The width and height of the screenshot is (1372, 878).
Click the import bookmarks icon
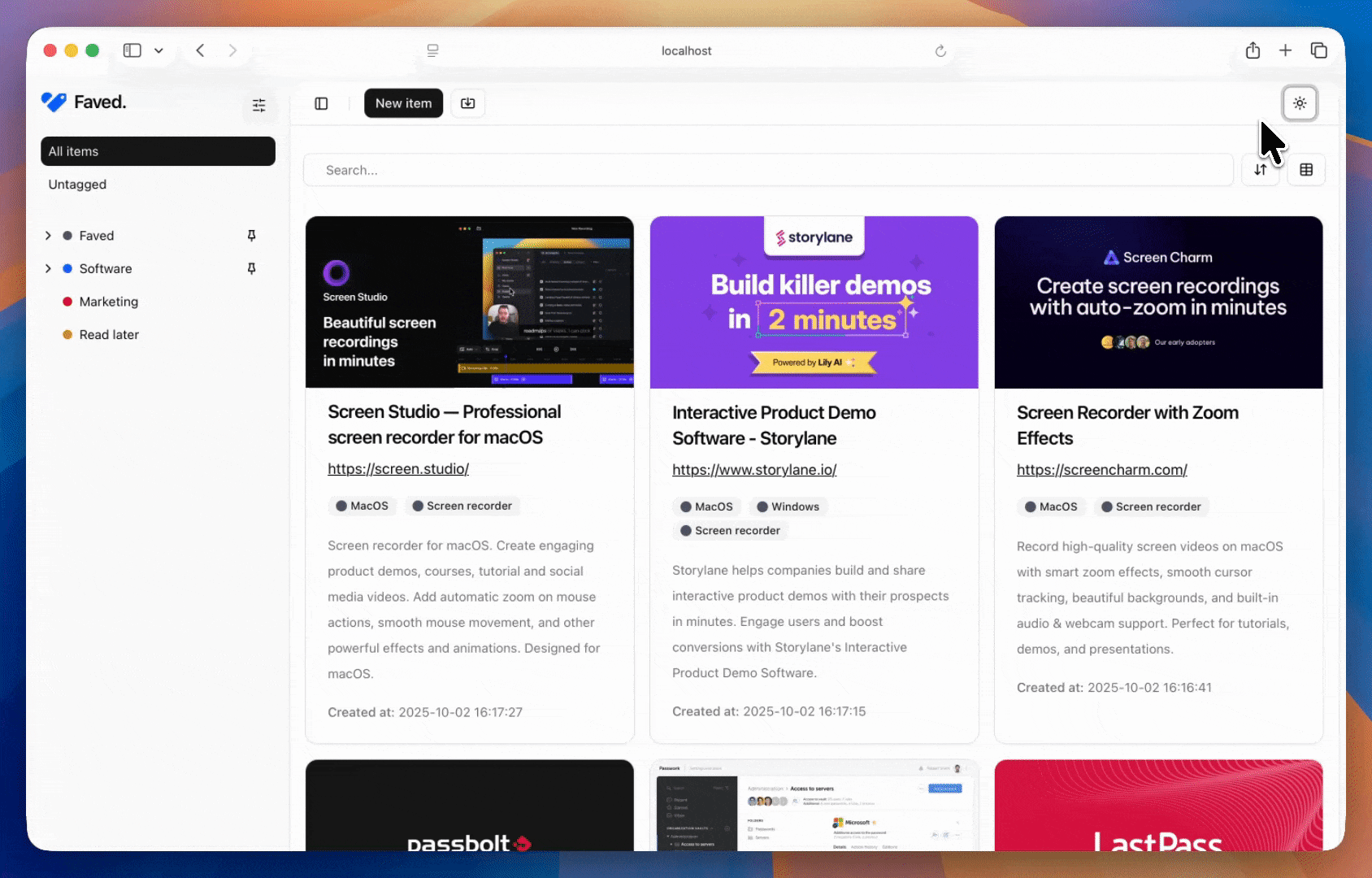coord(468,103)
